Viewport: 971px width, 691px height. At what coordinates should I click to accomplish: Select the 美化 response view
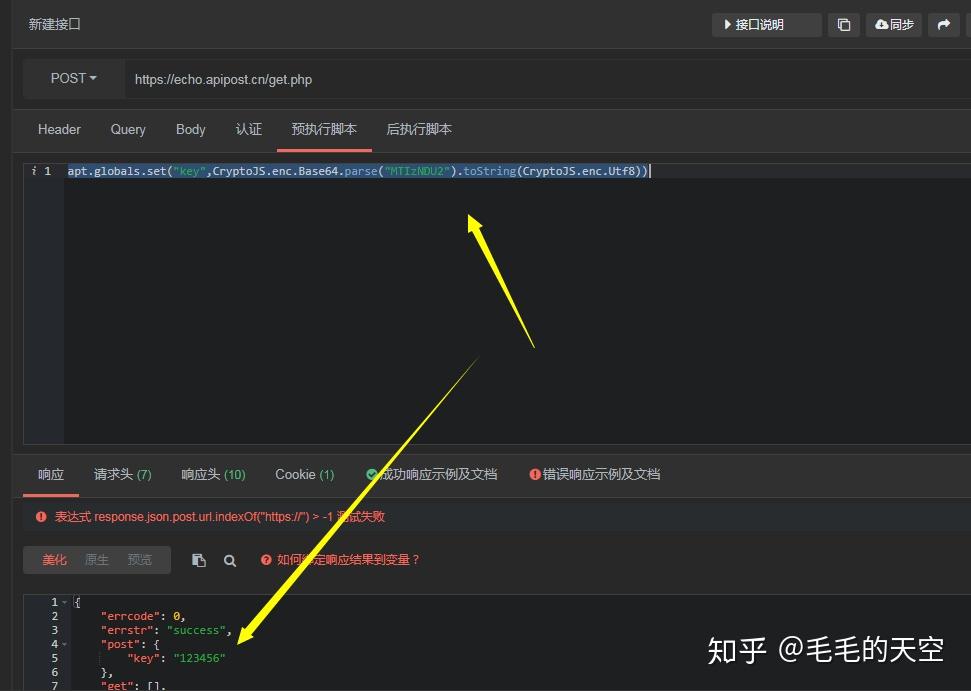[x=54, y=560]
